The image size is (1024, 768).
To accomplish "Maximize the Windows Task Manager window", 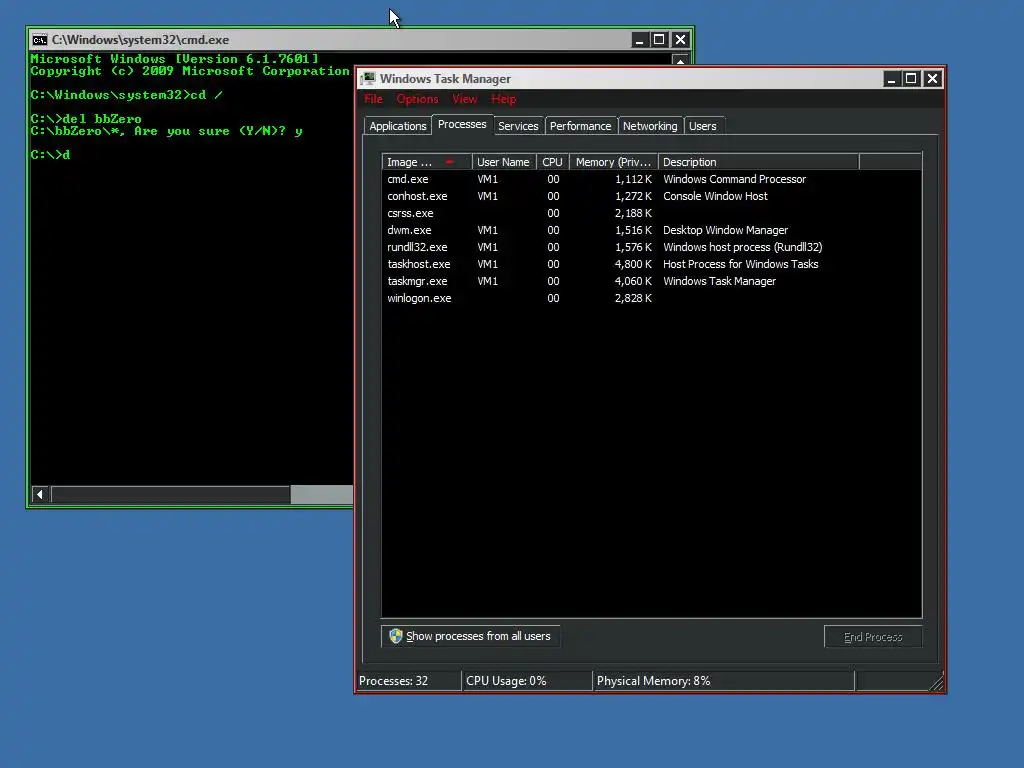I will 911,79.
